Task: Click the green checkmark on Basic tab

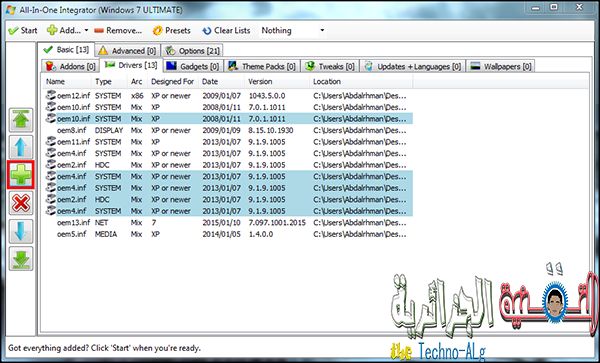Action: pos(48,49)
